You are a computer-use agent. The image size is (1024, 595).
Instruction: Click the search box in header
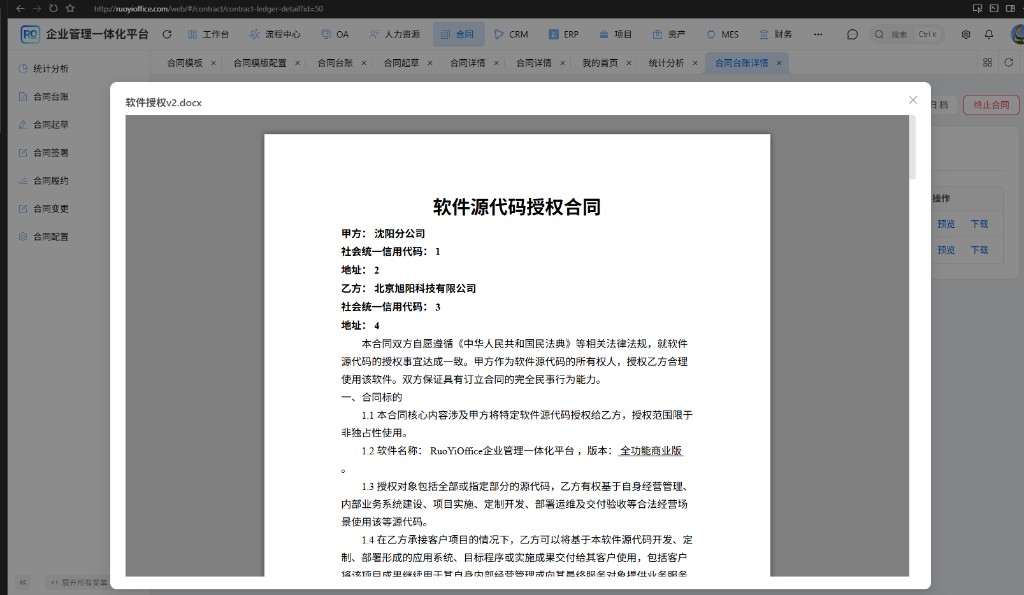coord(908,34)
